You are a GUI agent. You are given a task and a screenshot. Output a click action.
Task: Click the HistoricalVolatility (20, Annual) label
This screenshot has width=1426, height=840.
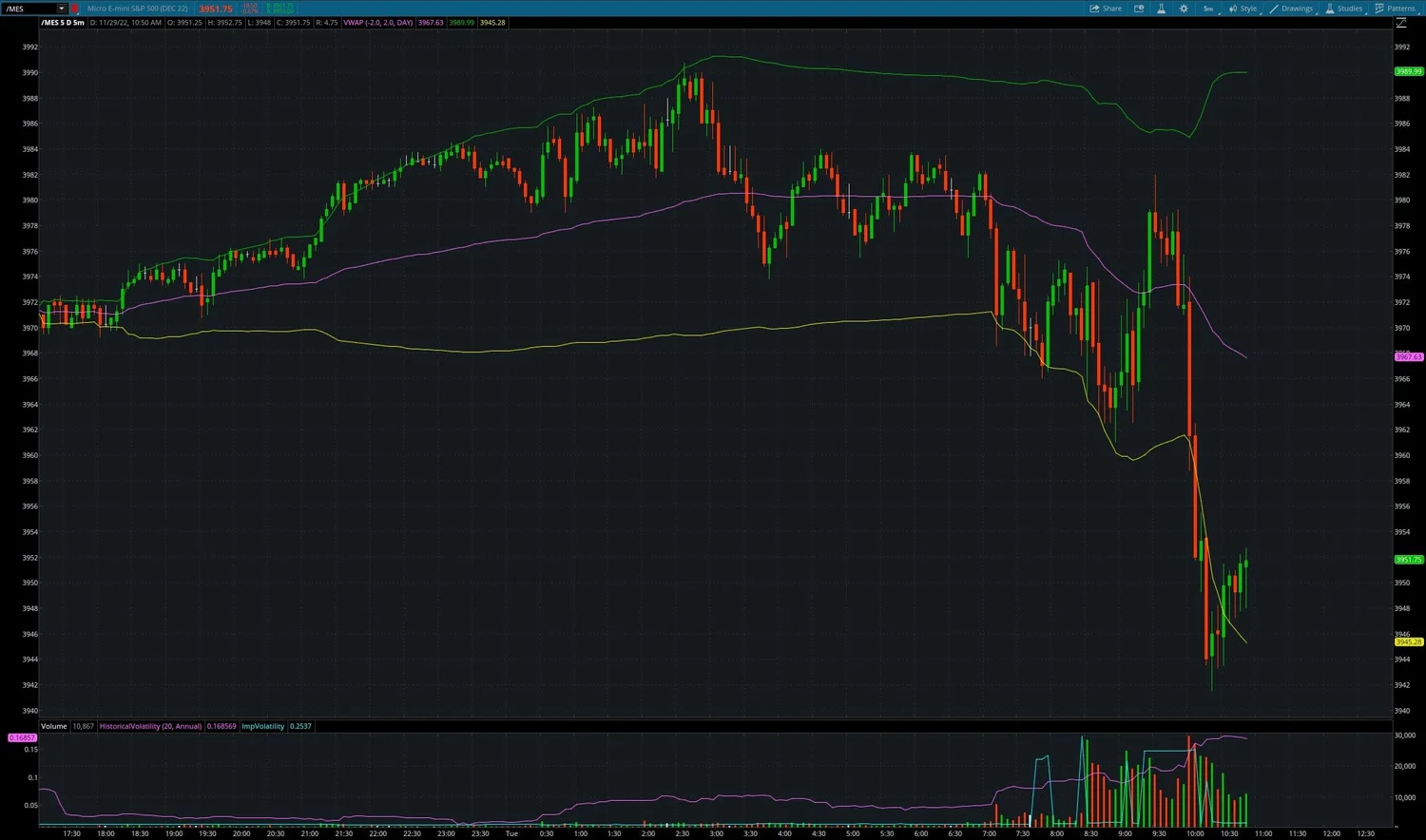(151, 726)
